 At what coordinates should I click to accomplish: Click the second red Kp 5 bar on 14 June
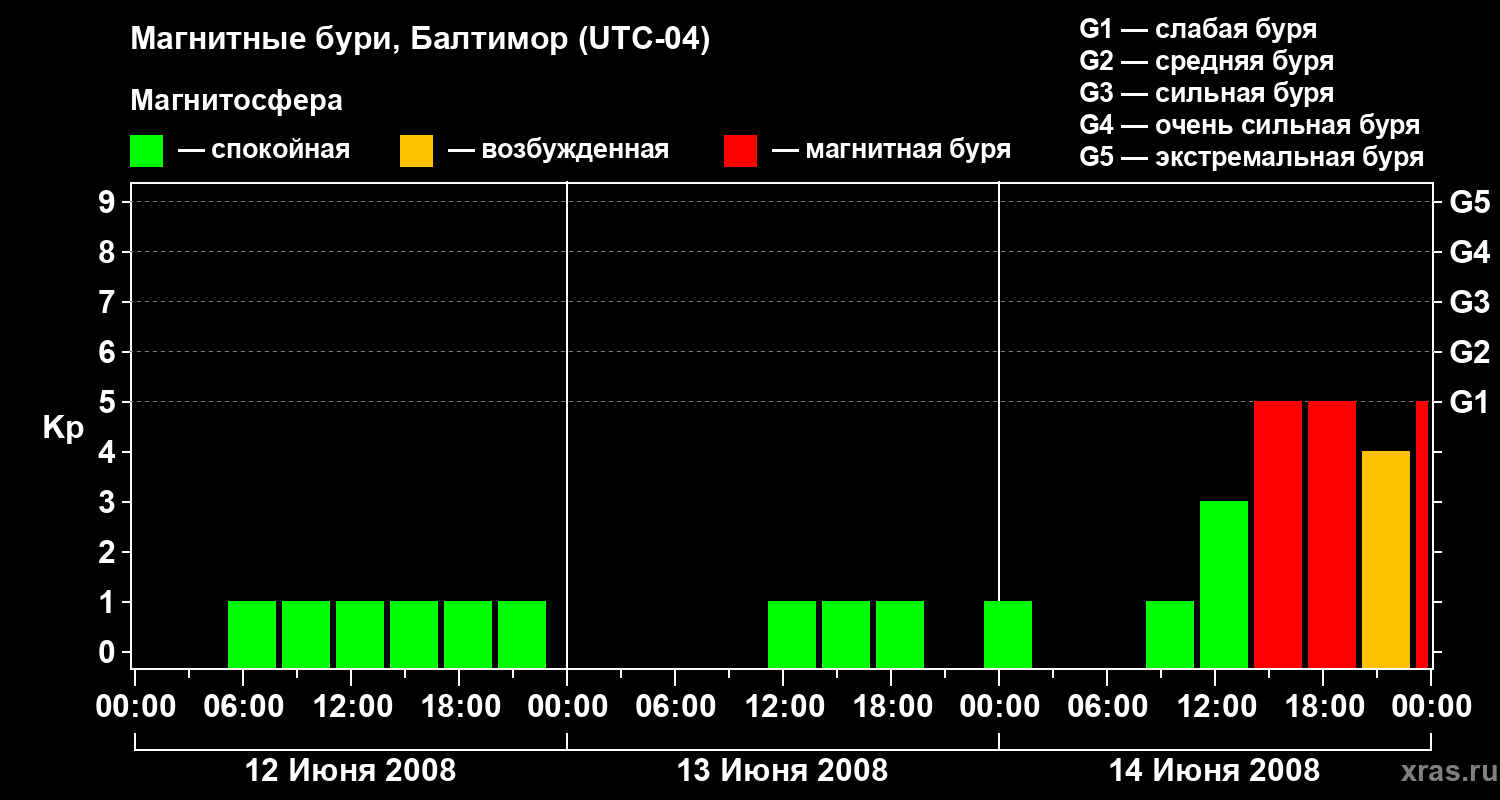(1332, 534)
